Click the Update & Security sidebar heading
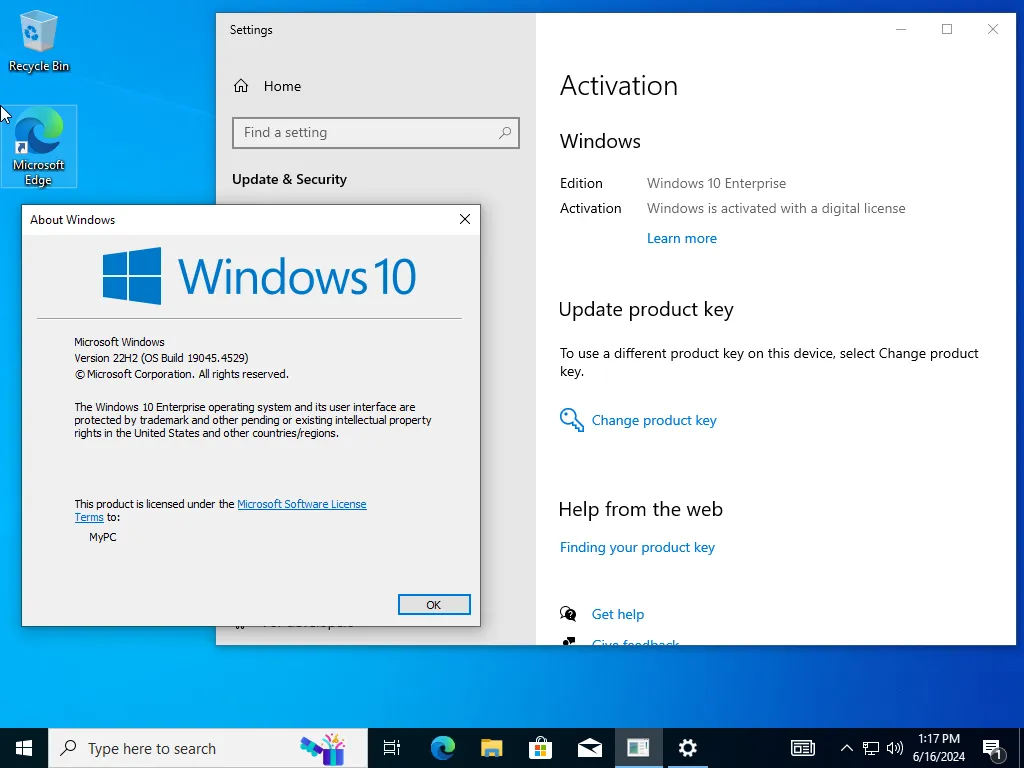Viewport: 1024px width, 768px height. [289, 180]
